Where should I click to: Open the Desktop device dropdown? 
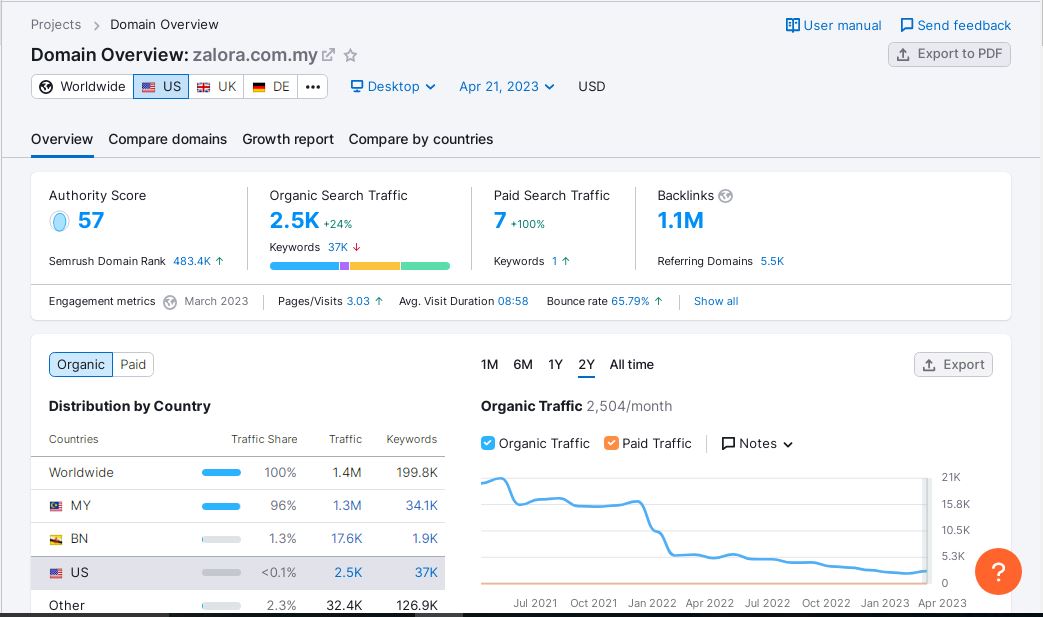(393, 87)
